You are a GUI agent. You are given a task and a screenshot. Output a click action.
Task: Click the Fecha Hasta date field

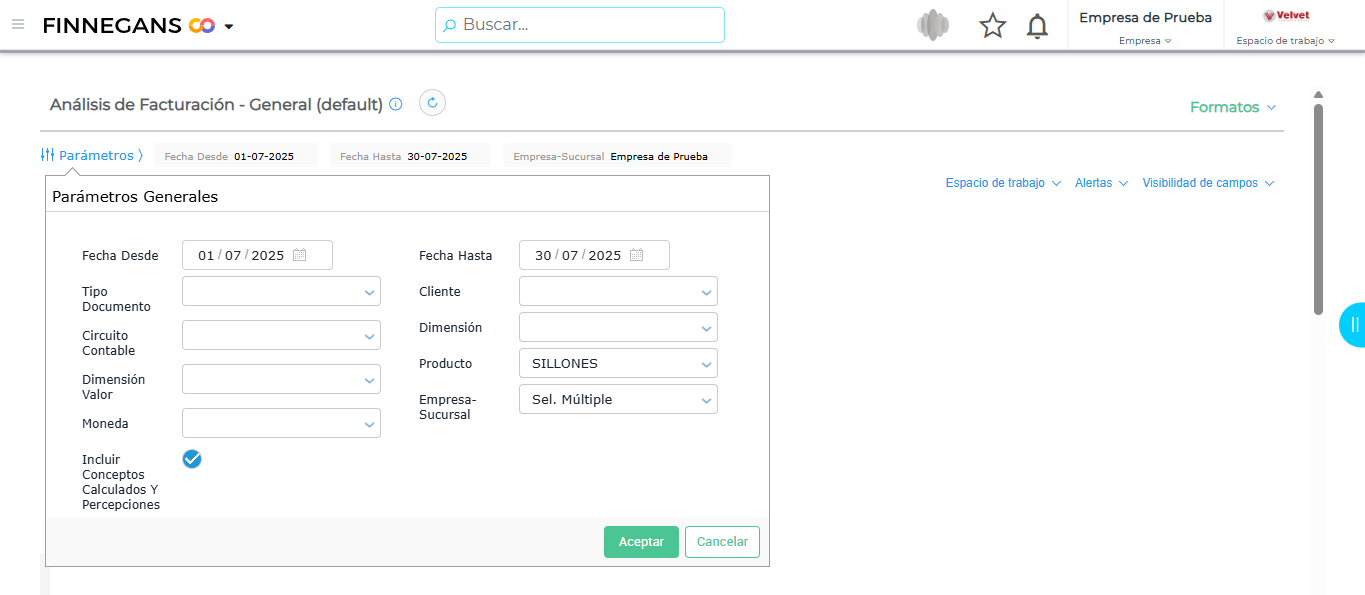594,255
